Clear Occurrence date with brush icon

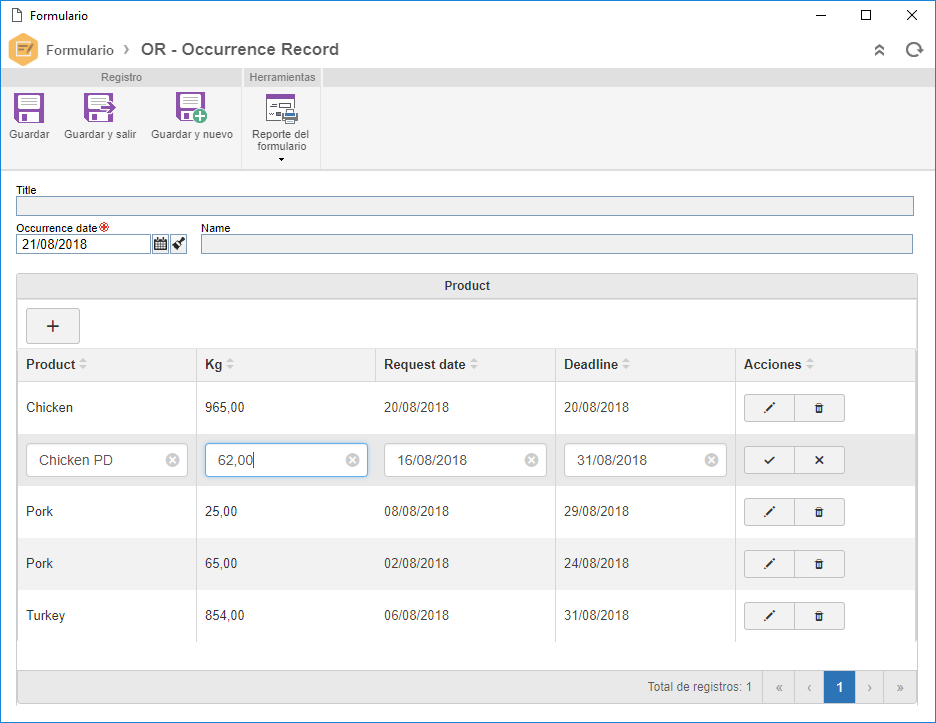point(178,244)
